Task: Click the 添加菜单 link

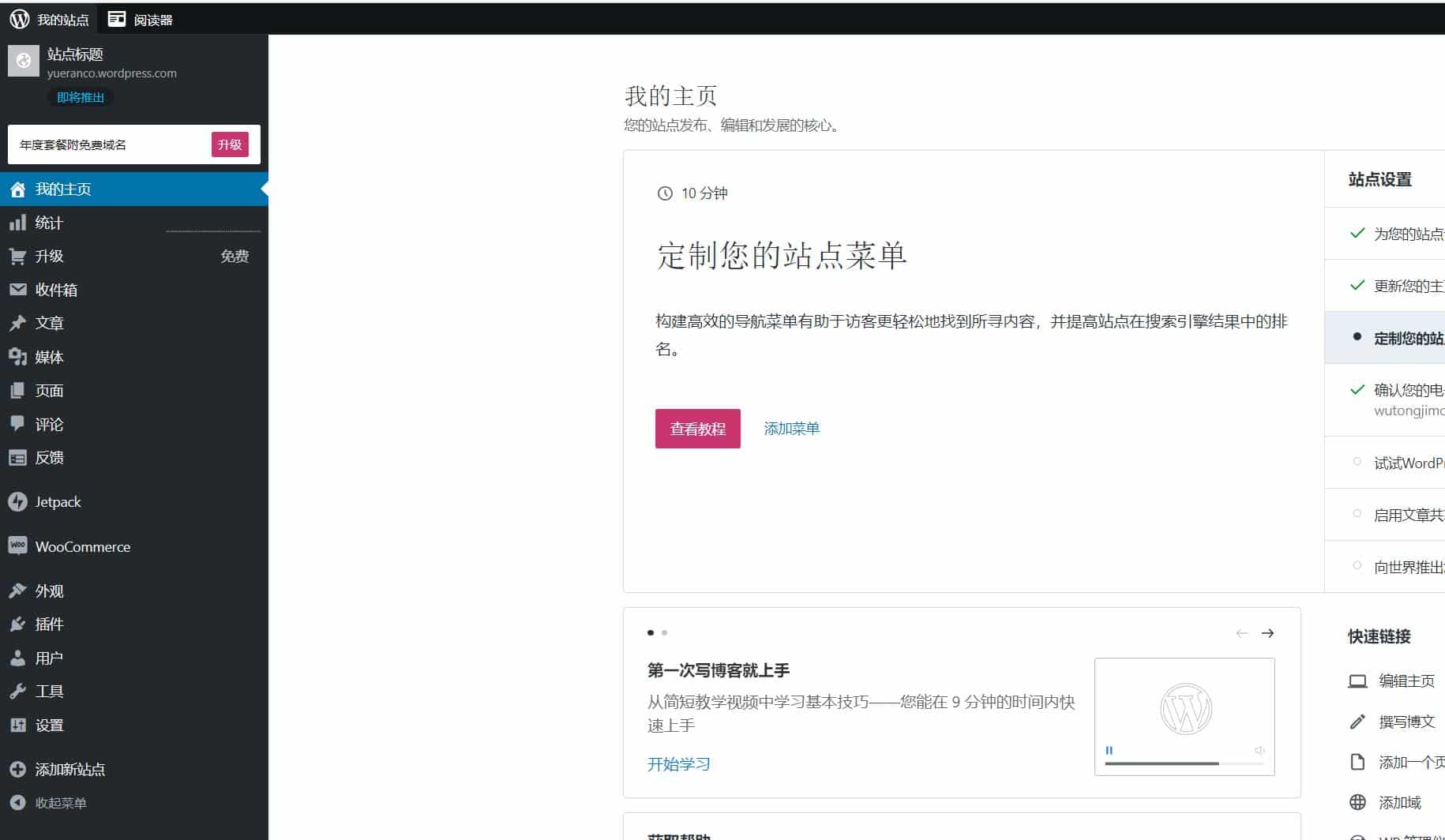Action: (x=791, y=429)
